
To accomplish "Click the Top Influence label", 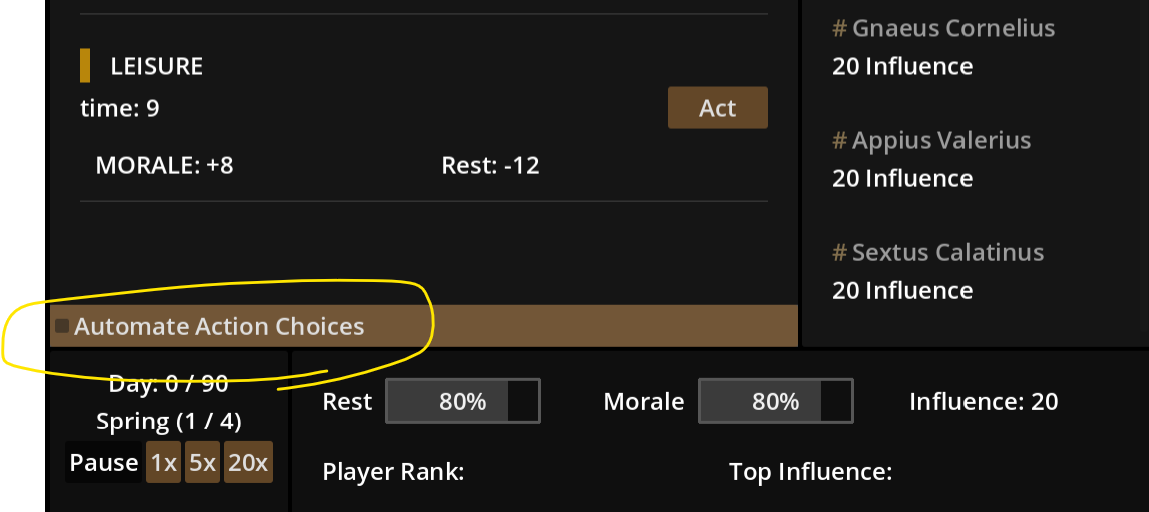I will pyautogui.click(x=810, y=472).
